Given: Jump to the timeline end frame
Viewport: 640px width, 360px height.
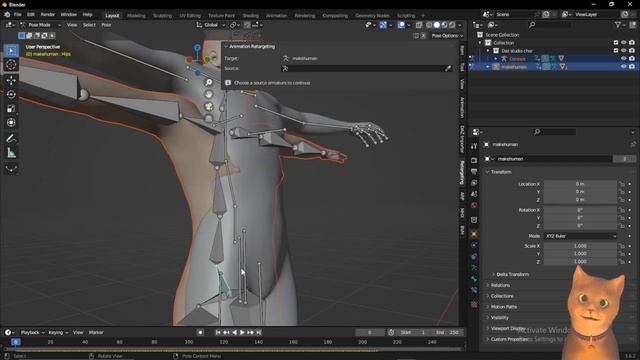Looking at the screenshot, I should point(258,333).
